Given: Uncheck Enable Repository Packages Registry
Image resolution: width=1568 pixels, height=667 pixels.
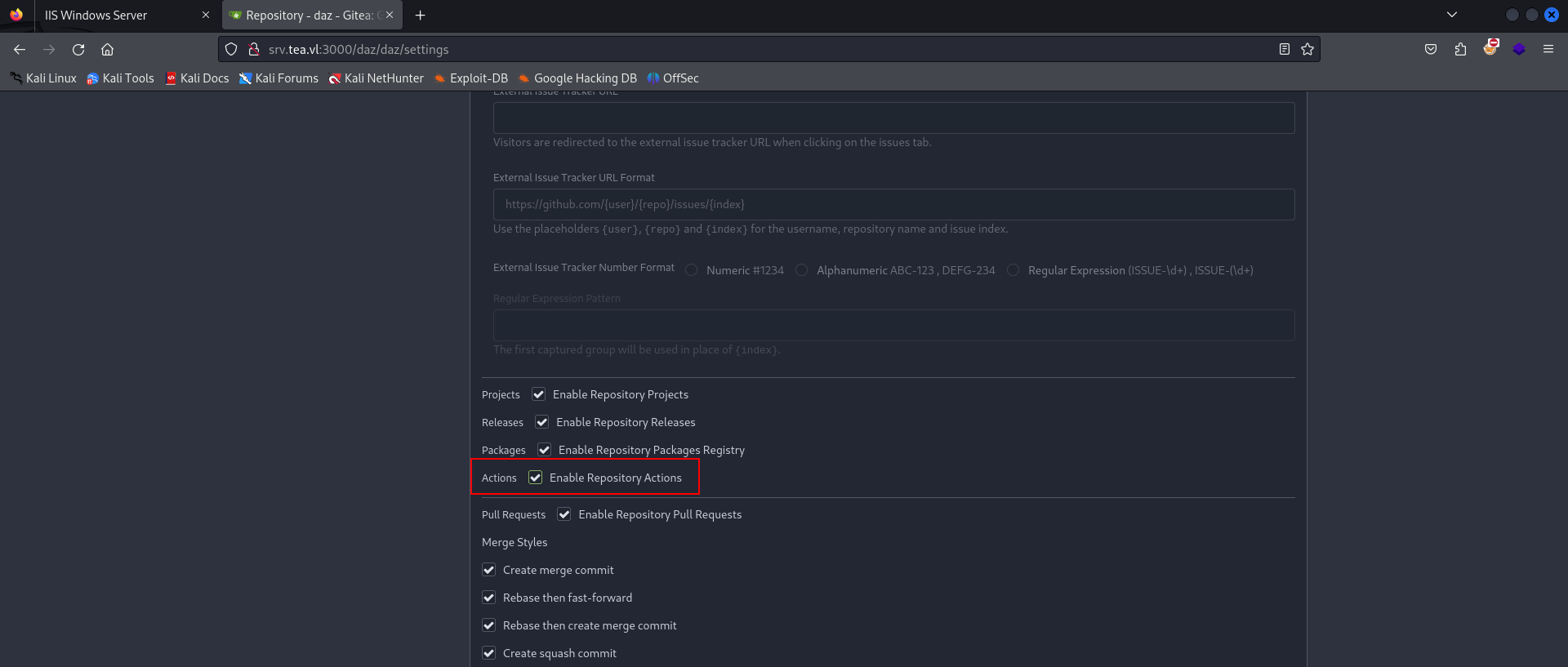Looking at the screenshot, I should tap(545, 450).
